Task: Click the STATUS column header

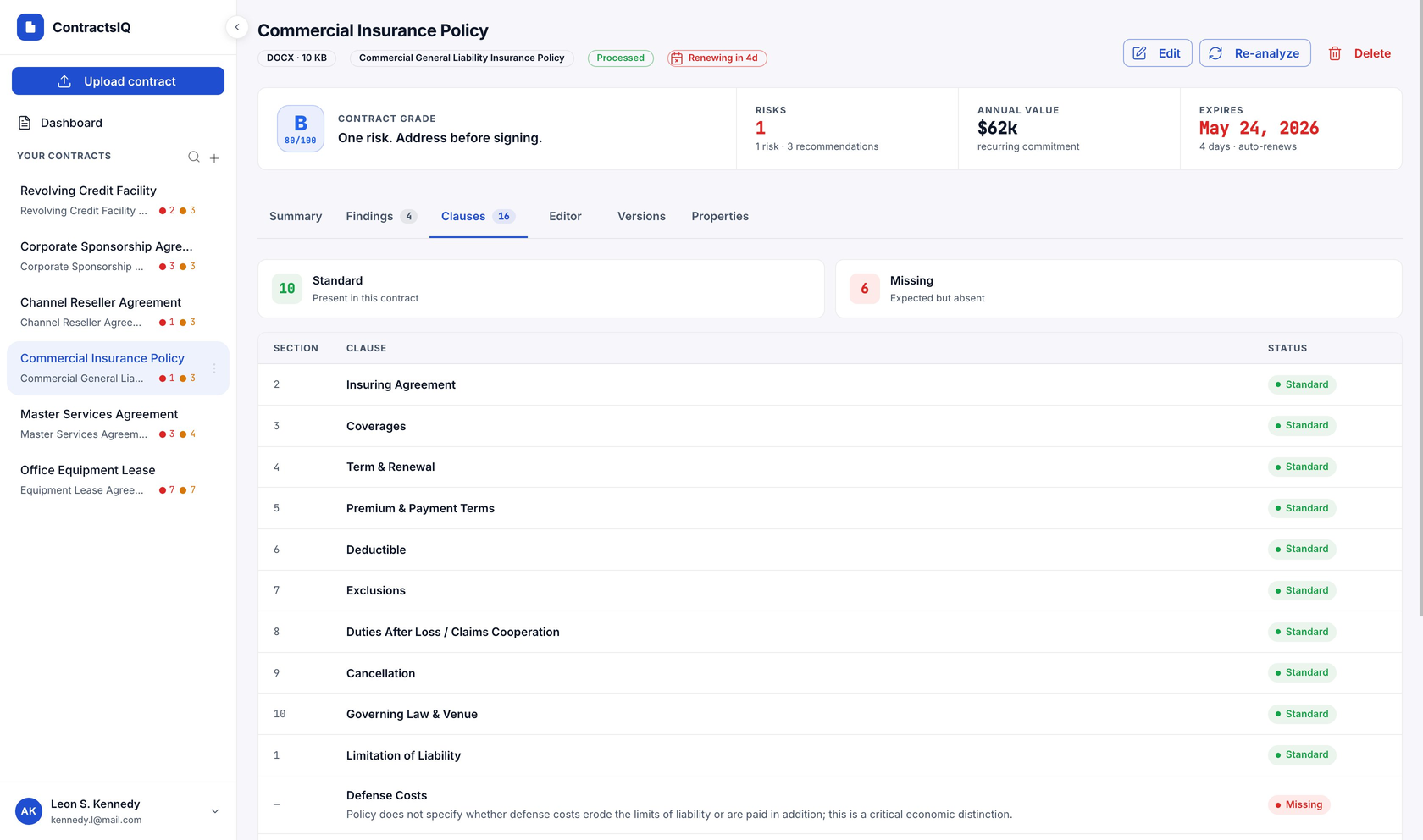Action: point(1287,348)
